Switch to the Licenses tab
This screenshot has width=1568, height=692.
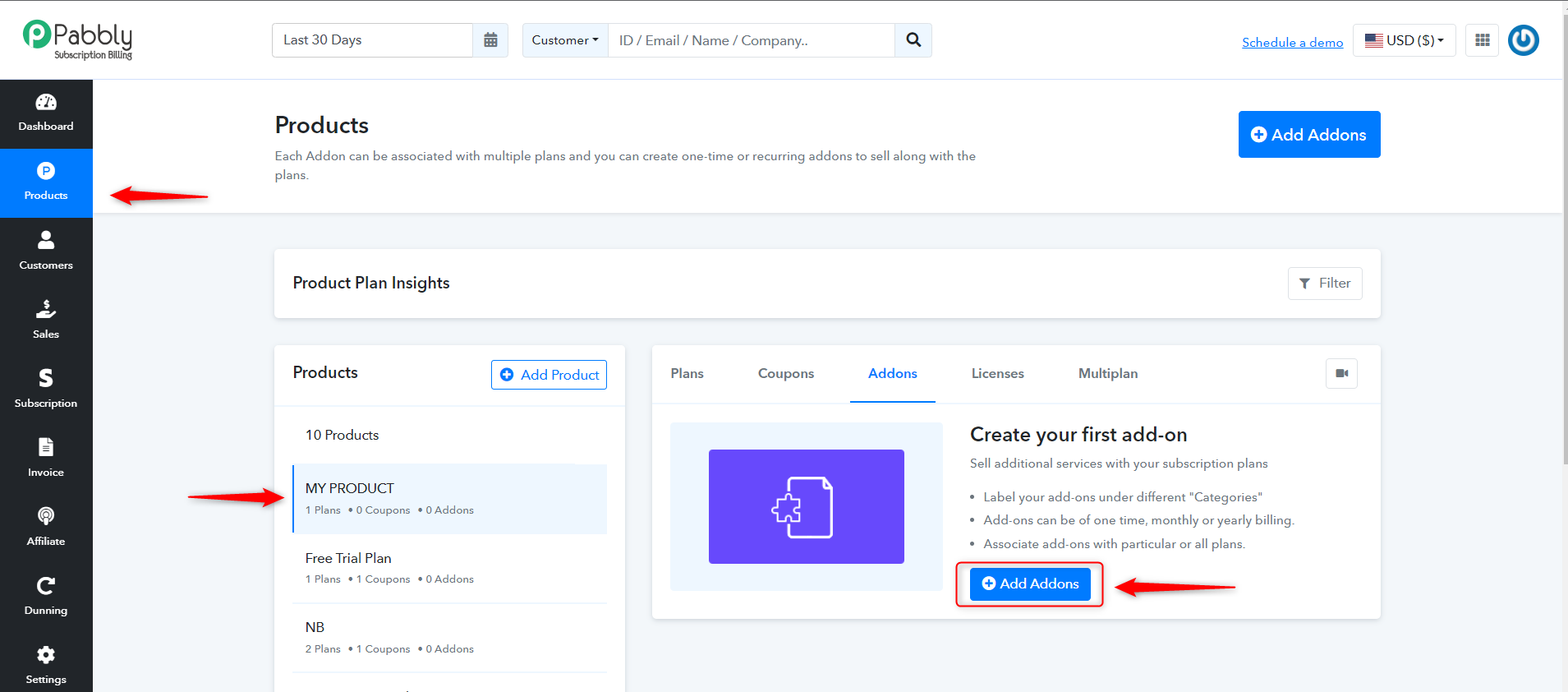click(998, 373)
